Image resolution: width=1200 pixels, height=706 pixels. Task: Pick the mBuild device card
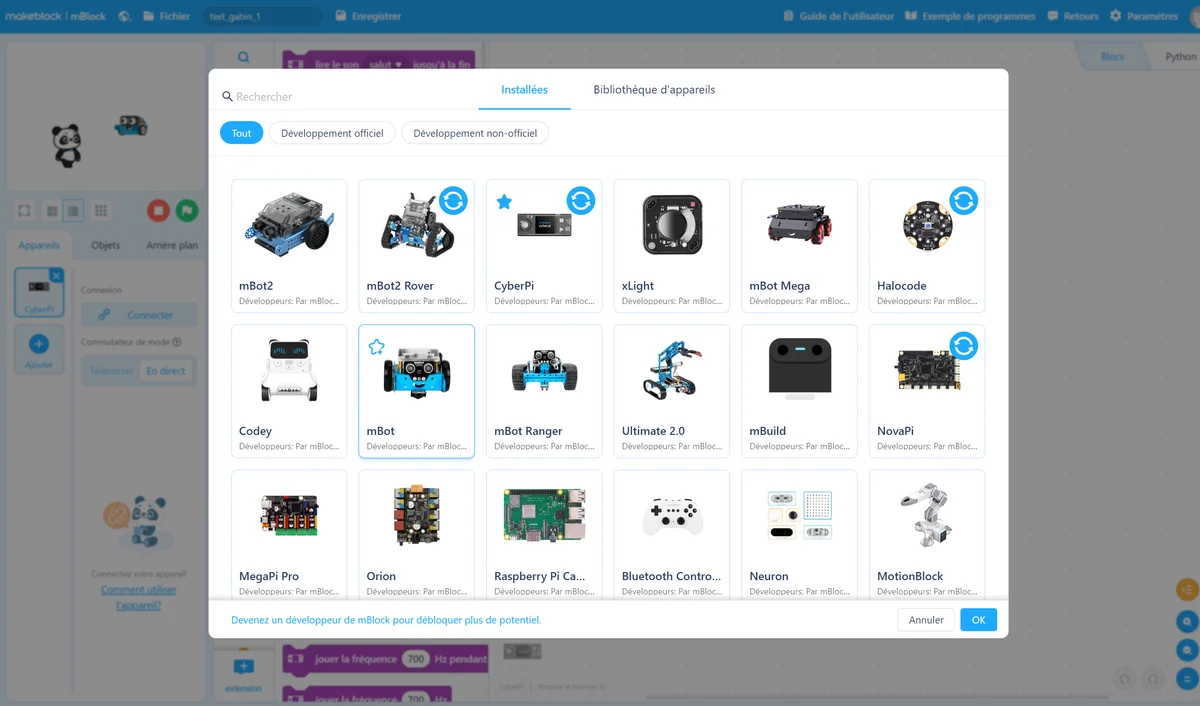click(x=799, y=391)
